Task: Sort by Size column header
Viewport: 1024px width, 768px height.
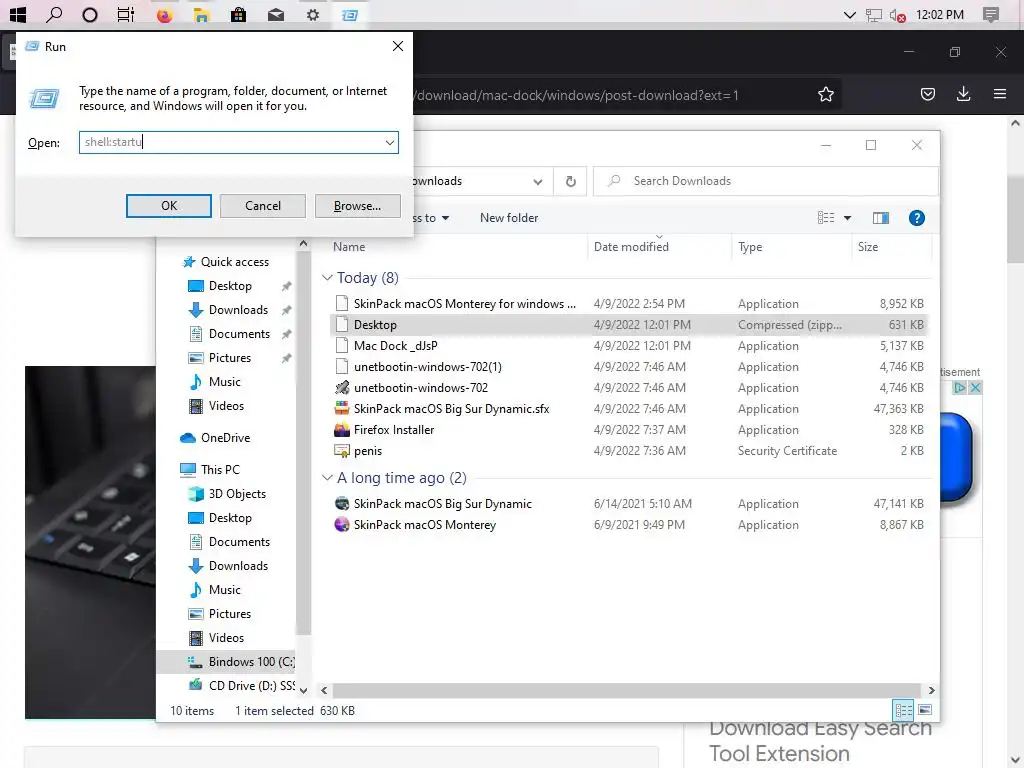Action: click(x=867, y=247)
